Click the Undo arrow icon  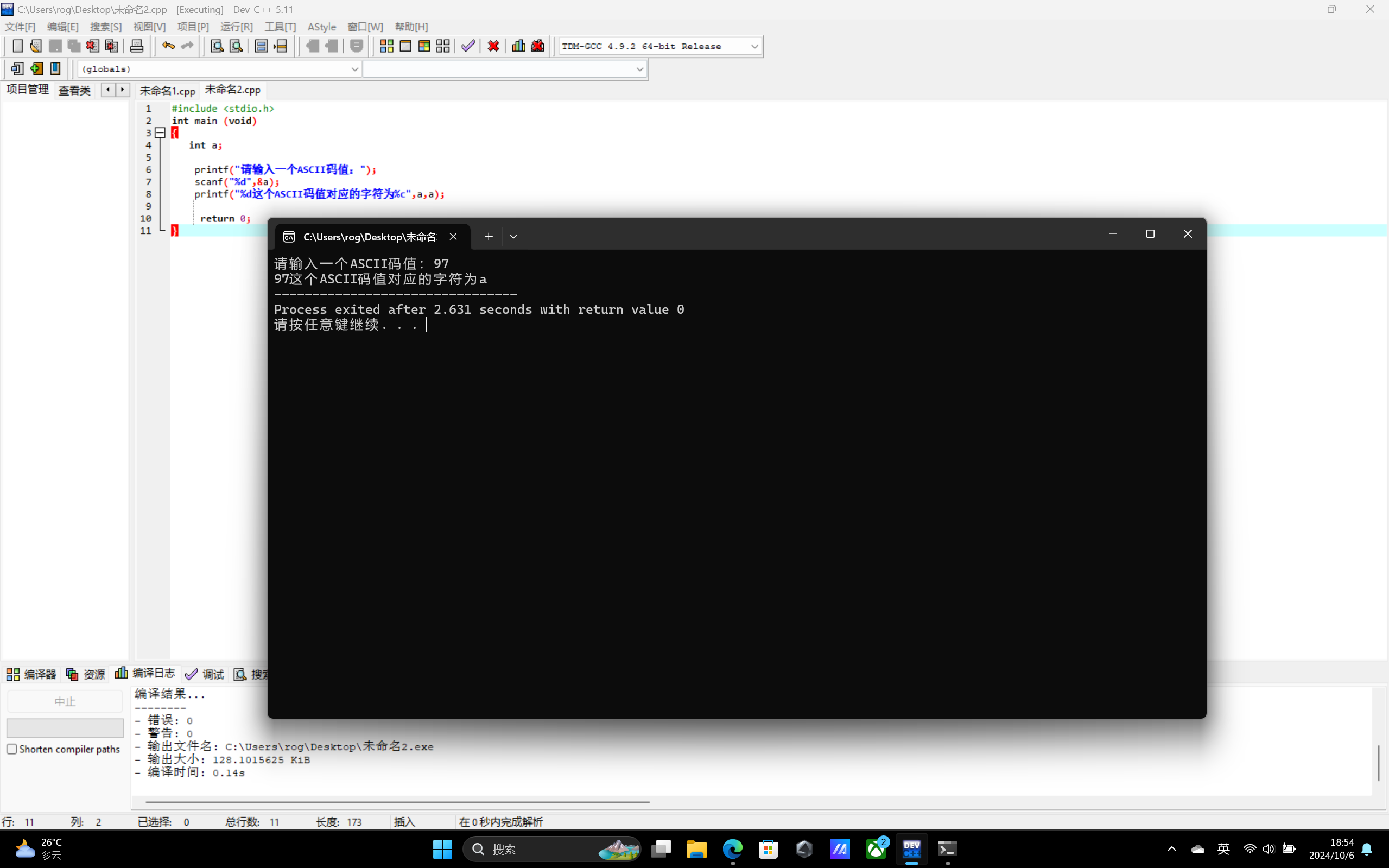click(168, 46)
